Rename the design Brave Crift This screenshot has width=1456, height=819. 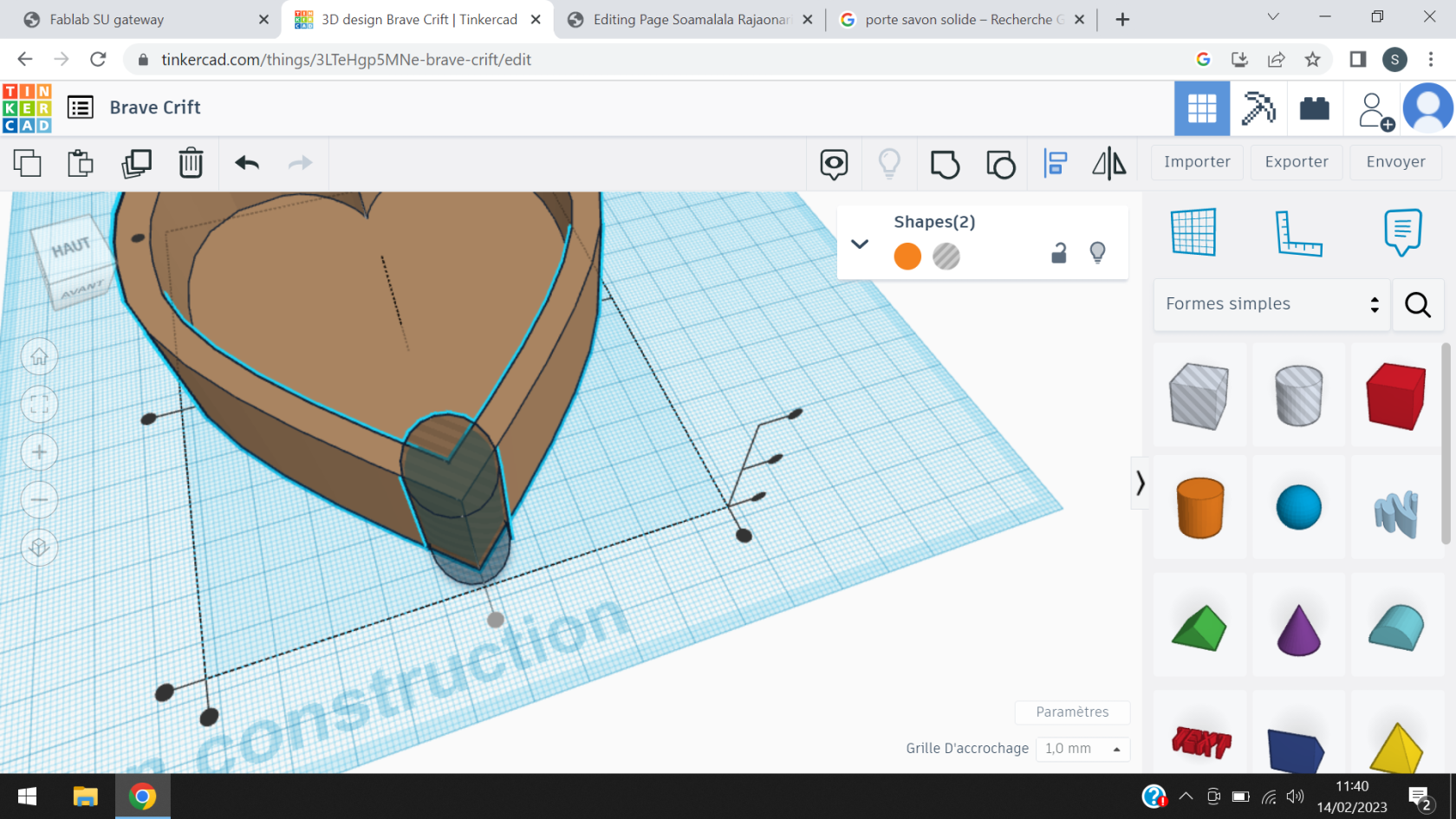155,107
